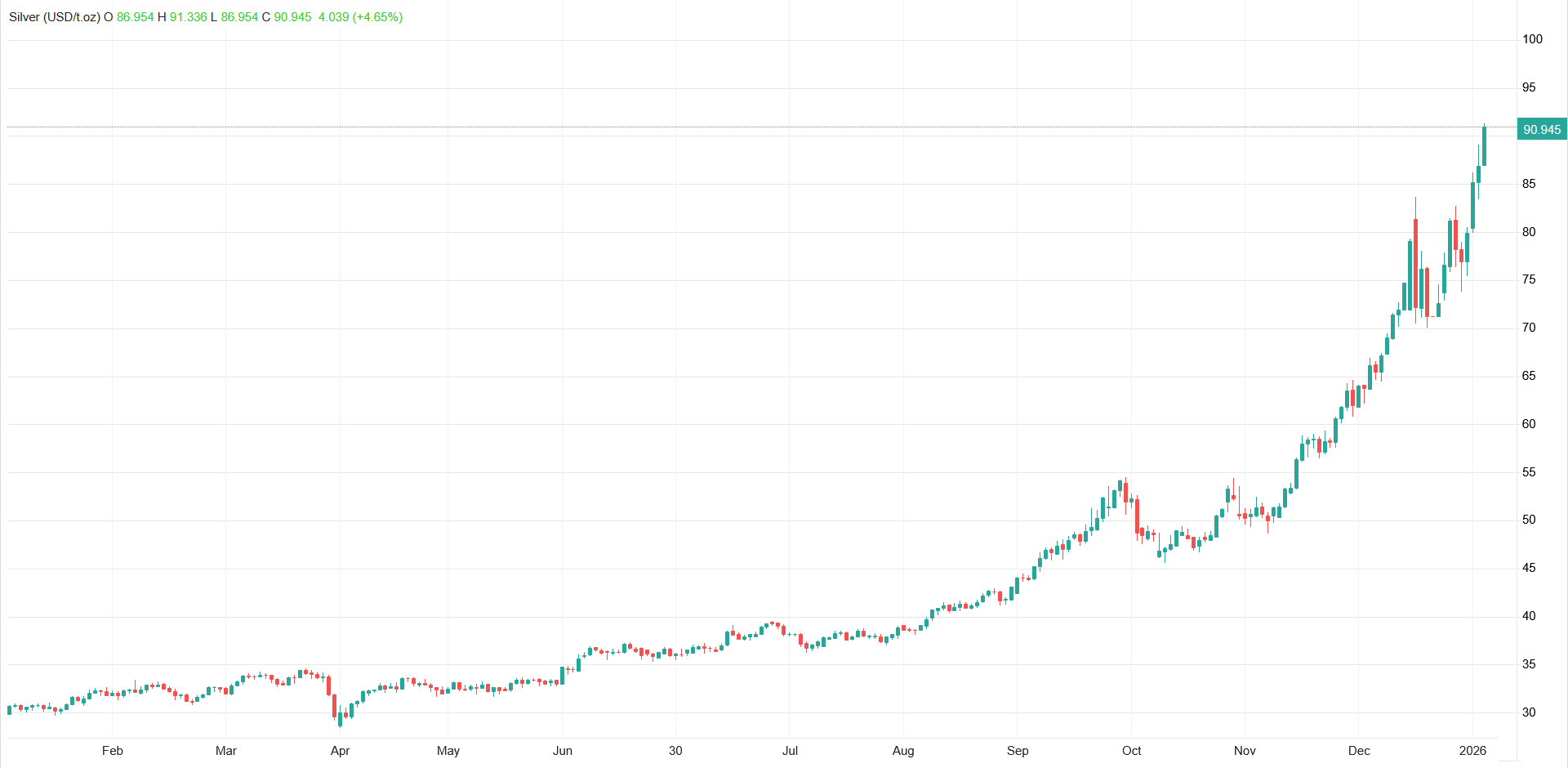Select the Dec label on time axis
The image size is (1568, 768).
[x=1359, y=750]
